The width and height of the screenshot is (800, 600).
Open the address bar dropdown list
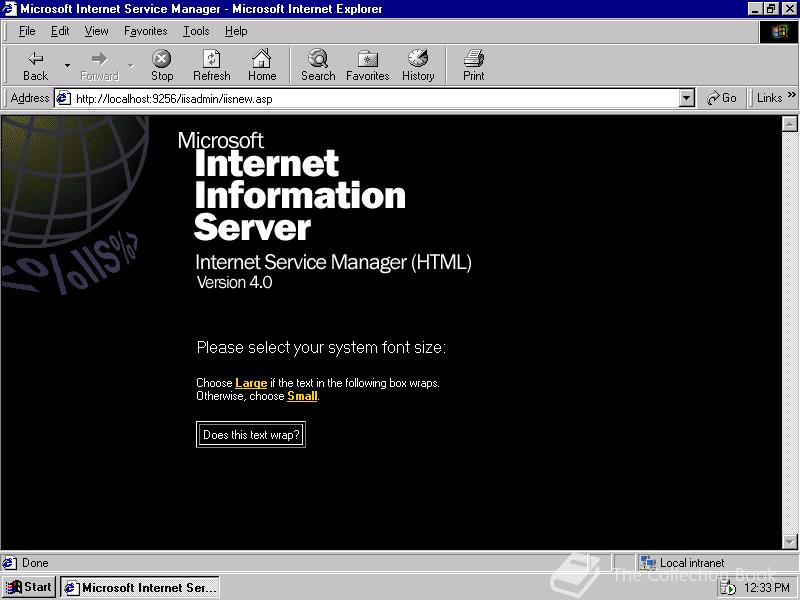coord(687,98)
